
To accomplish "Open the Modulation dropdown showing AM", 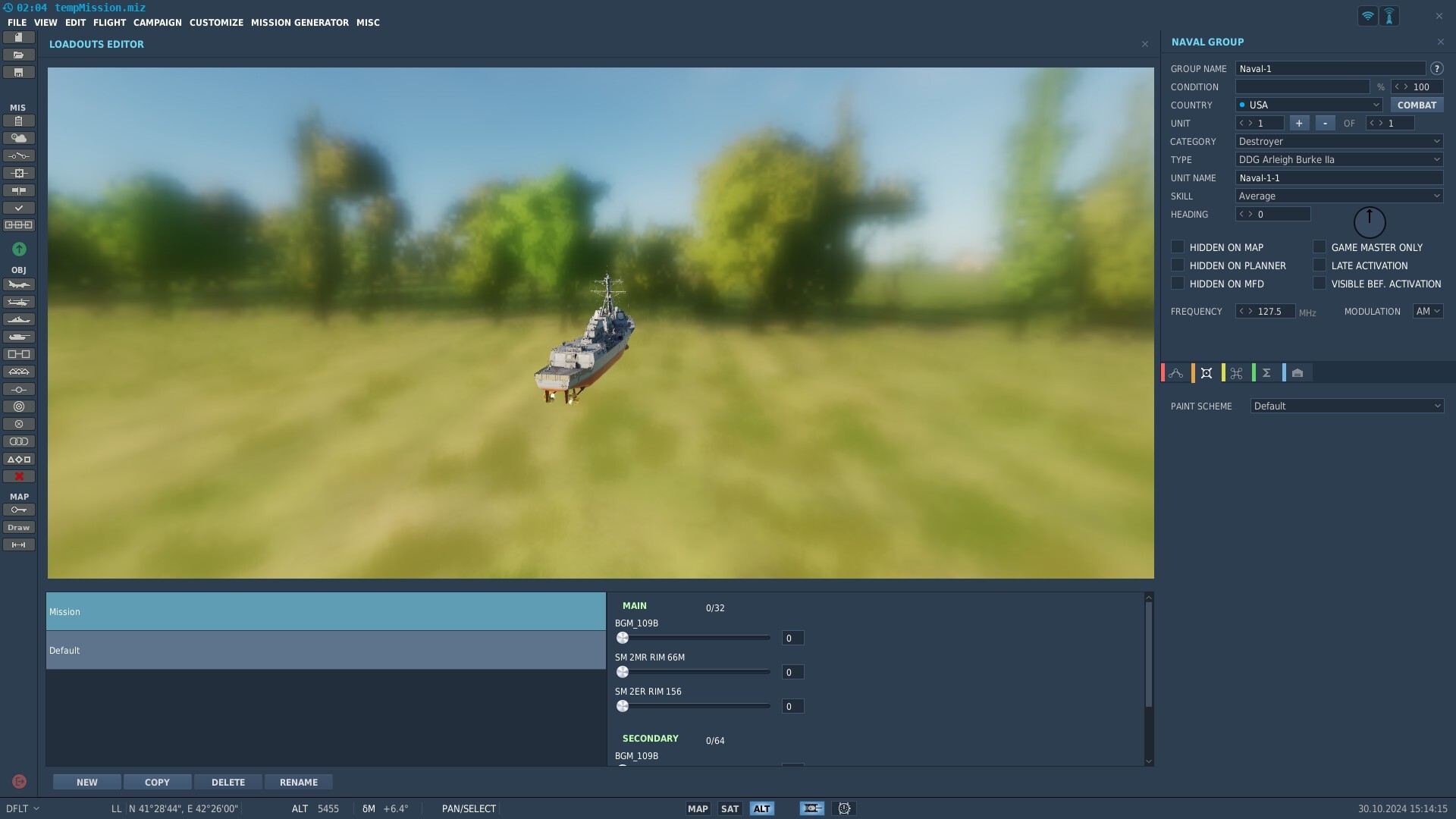I will click(1428, 311).
